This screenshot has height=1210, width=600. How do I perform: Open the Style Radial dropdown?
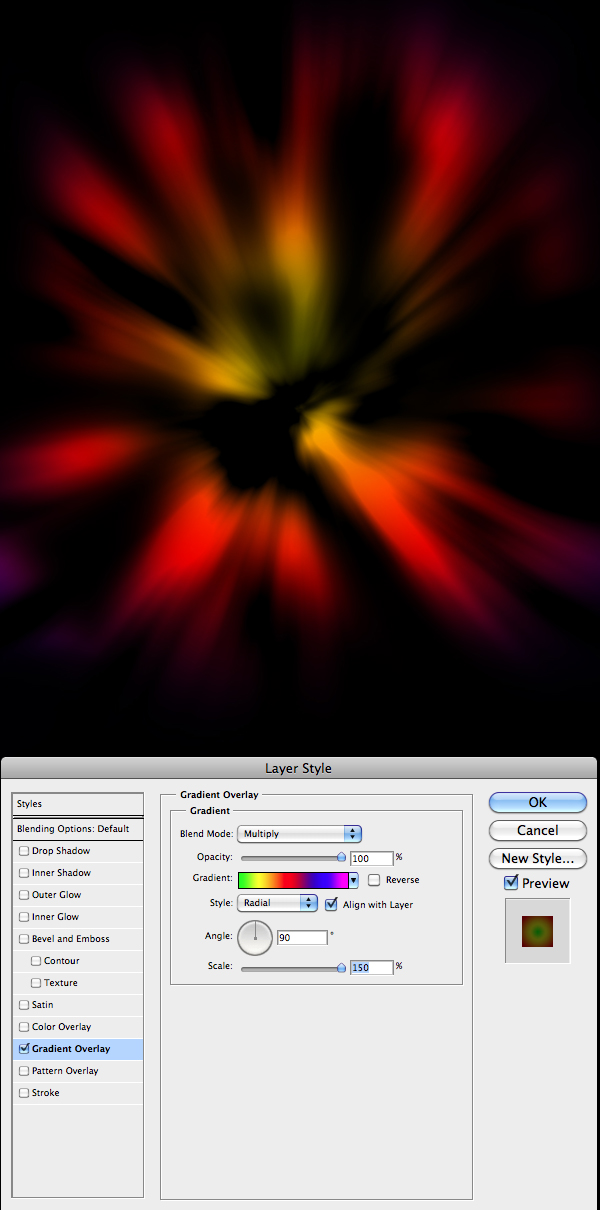(277, 903)
